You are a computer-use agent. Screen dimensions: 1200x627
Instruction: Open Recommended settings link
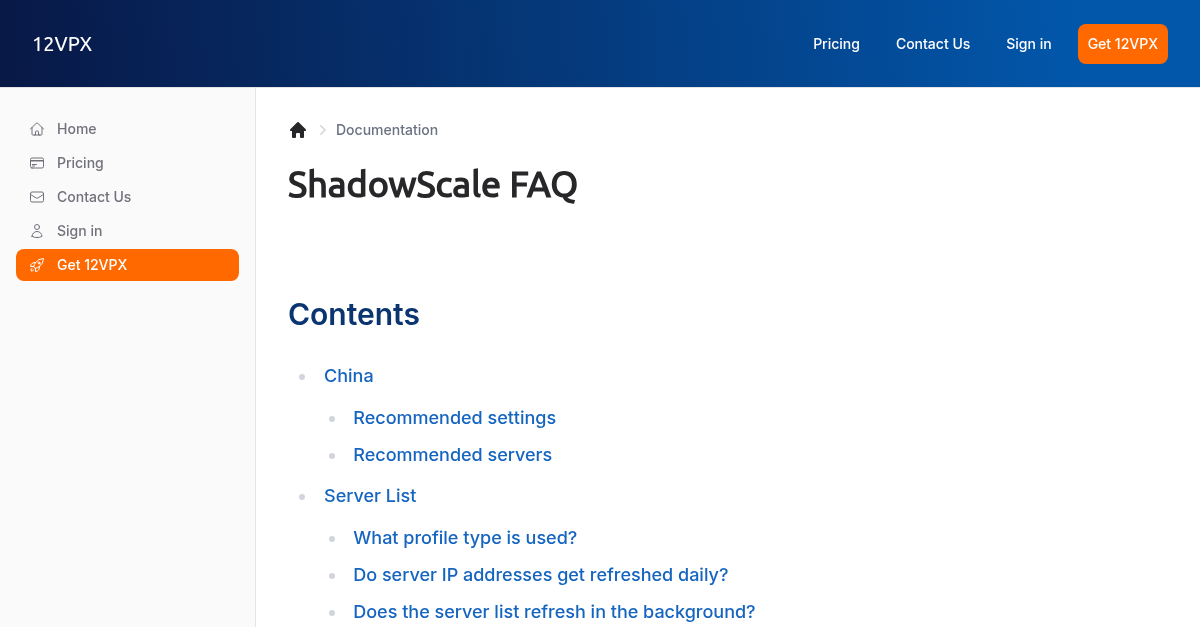point(454,418)
